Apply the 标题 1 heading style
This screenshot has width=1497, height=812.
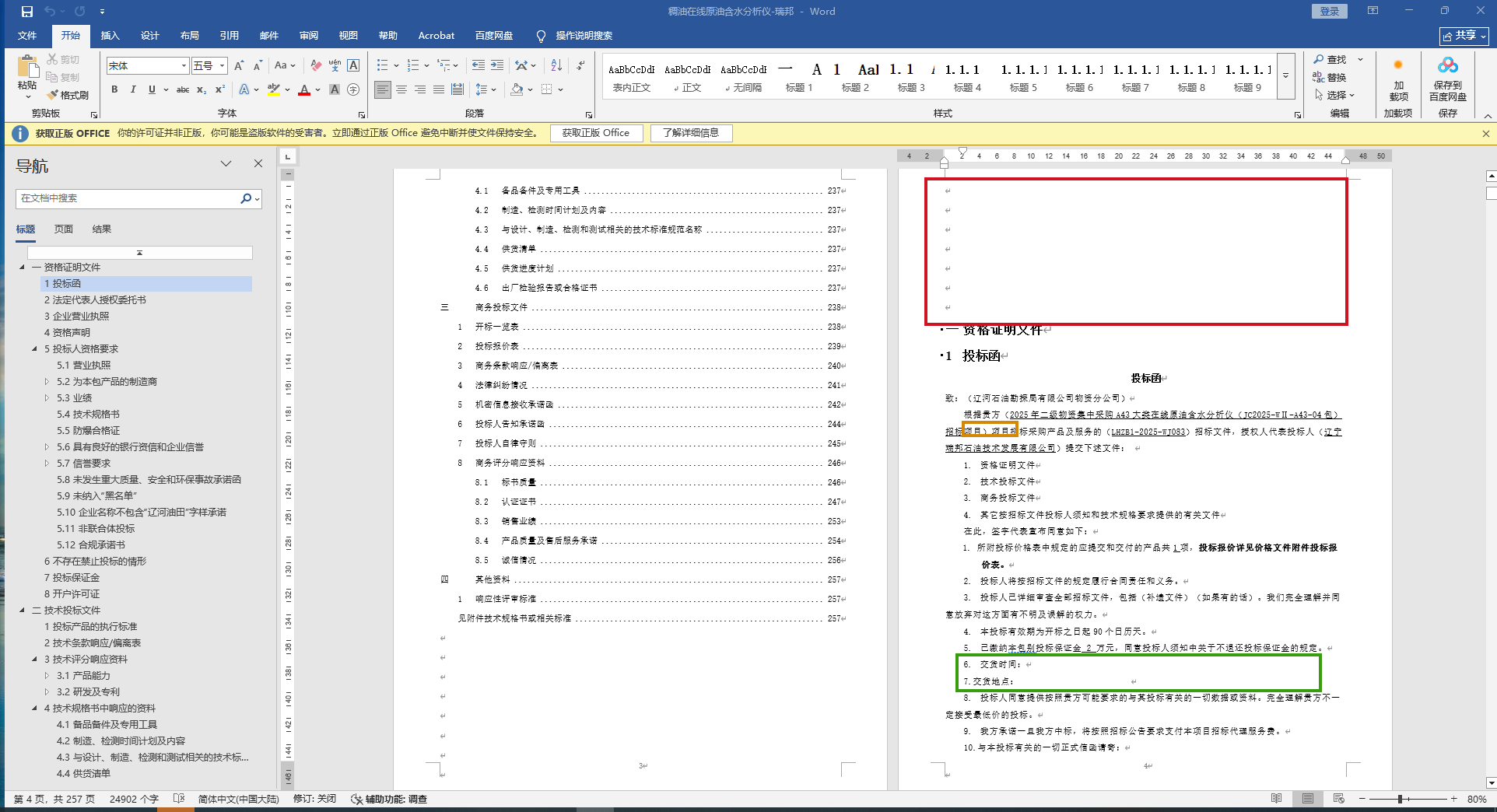[x=799, y=77]
